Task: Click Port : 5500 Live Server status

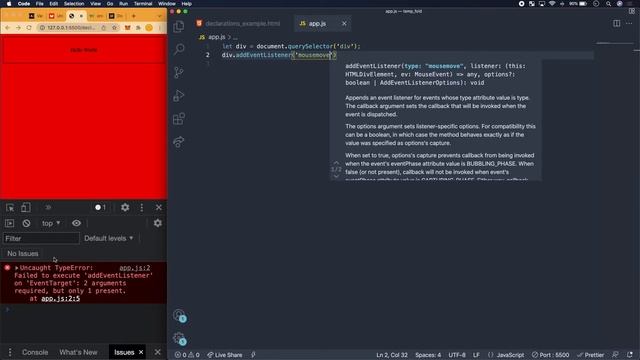Action: [550, 355]
